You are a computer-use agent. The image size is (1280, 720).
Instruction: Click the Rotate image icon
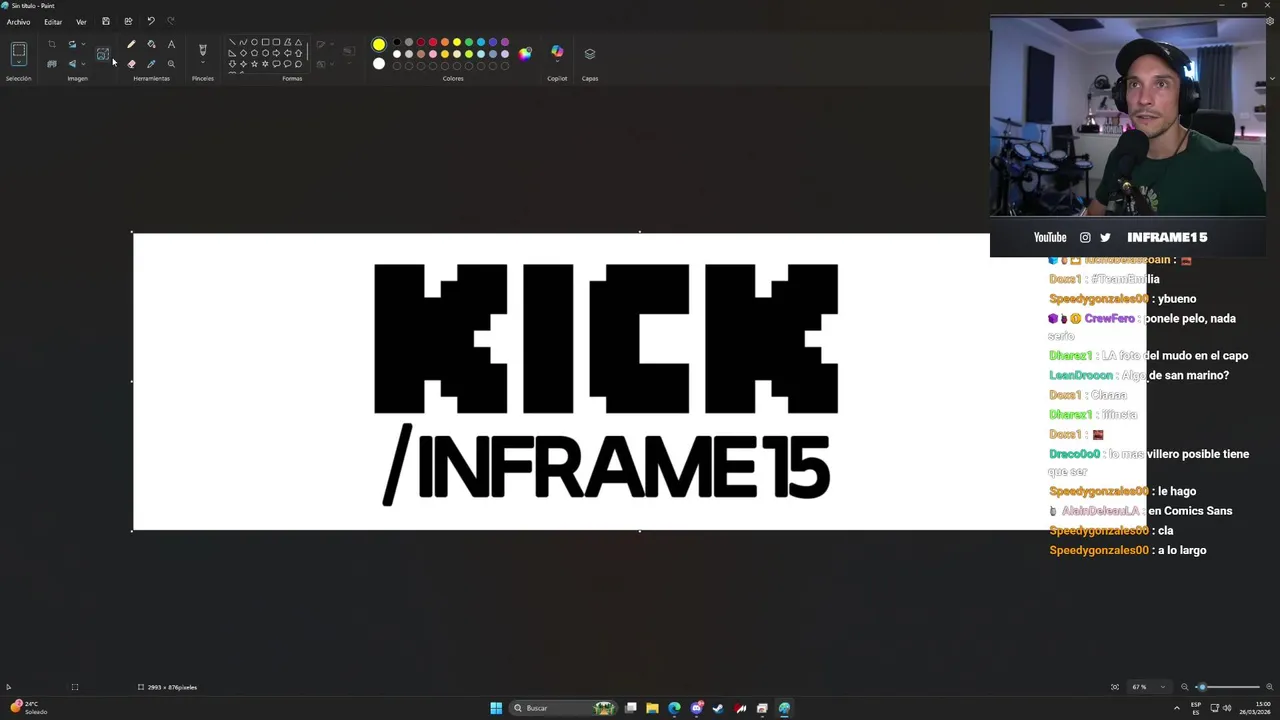(x=72, y=44)
